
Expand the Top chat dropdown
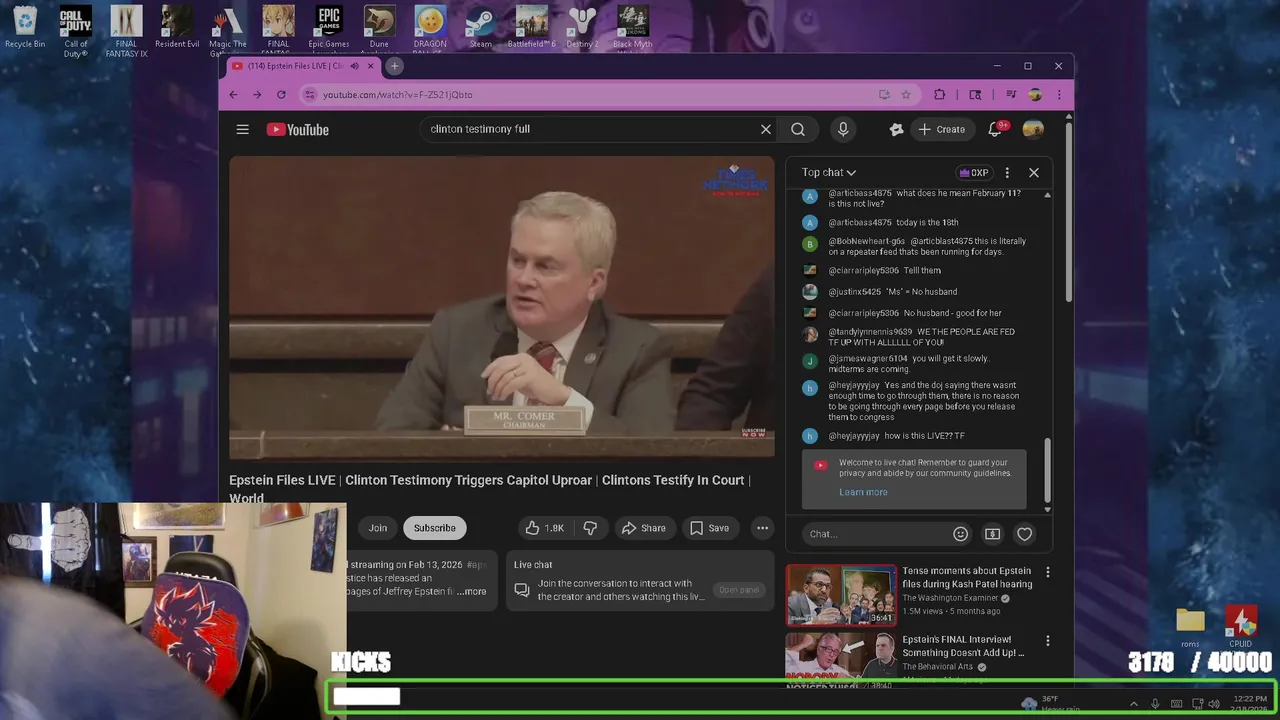tap(829, 172)
